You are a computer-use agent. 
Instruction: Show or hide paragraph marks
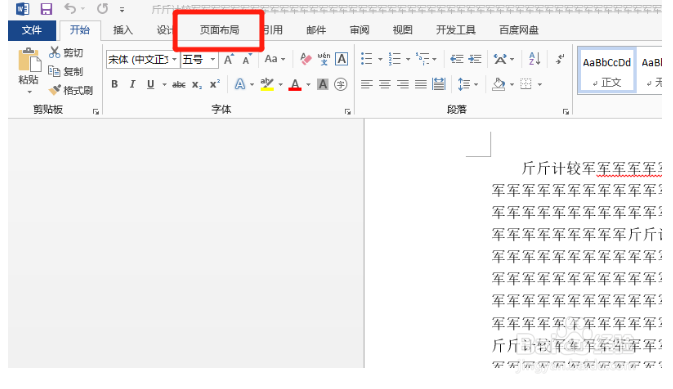point(560,59)
